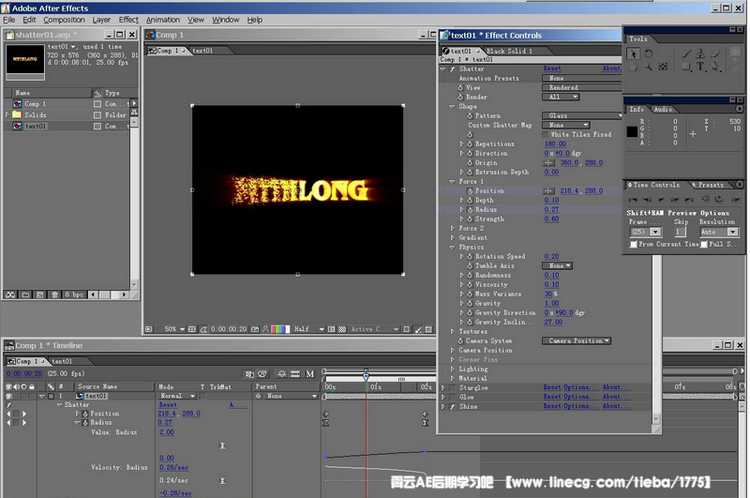Open the Comp viewer resolution Half dropdown

pyautogui.click(x=309, y=329)
